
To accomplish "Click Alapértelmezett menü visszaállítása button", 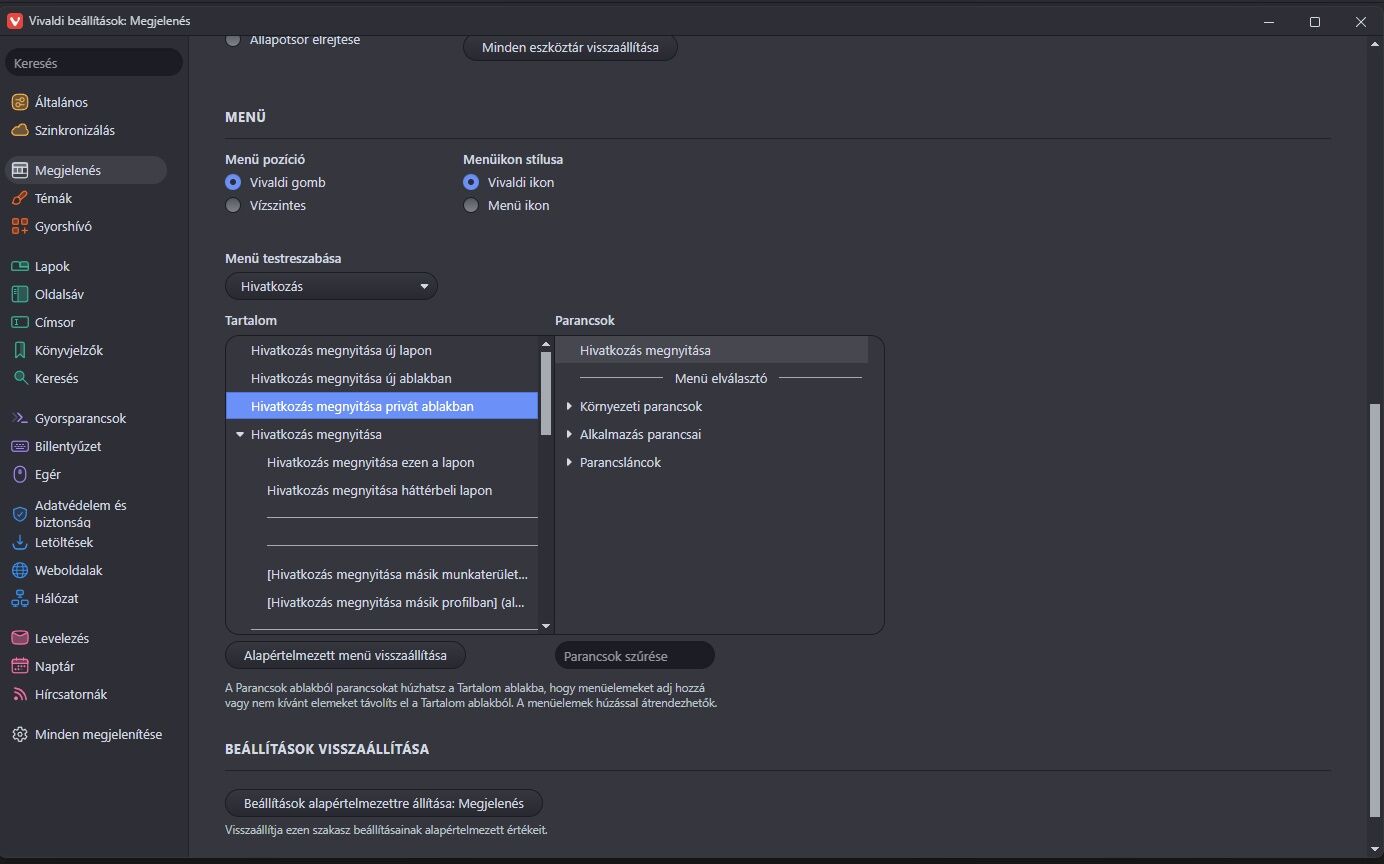I will pos(345,655).
